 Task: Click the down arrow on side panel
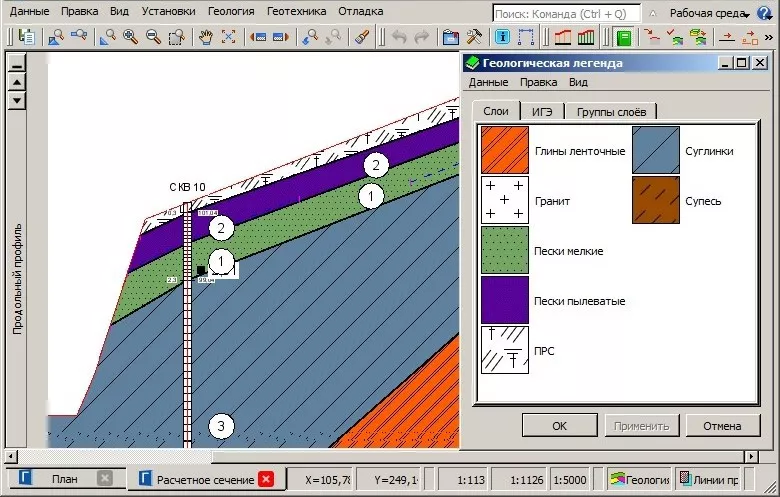(x=16, y=101)
